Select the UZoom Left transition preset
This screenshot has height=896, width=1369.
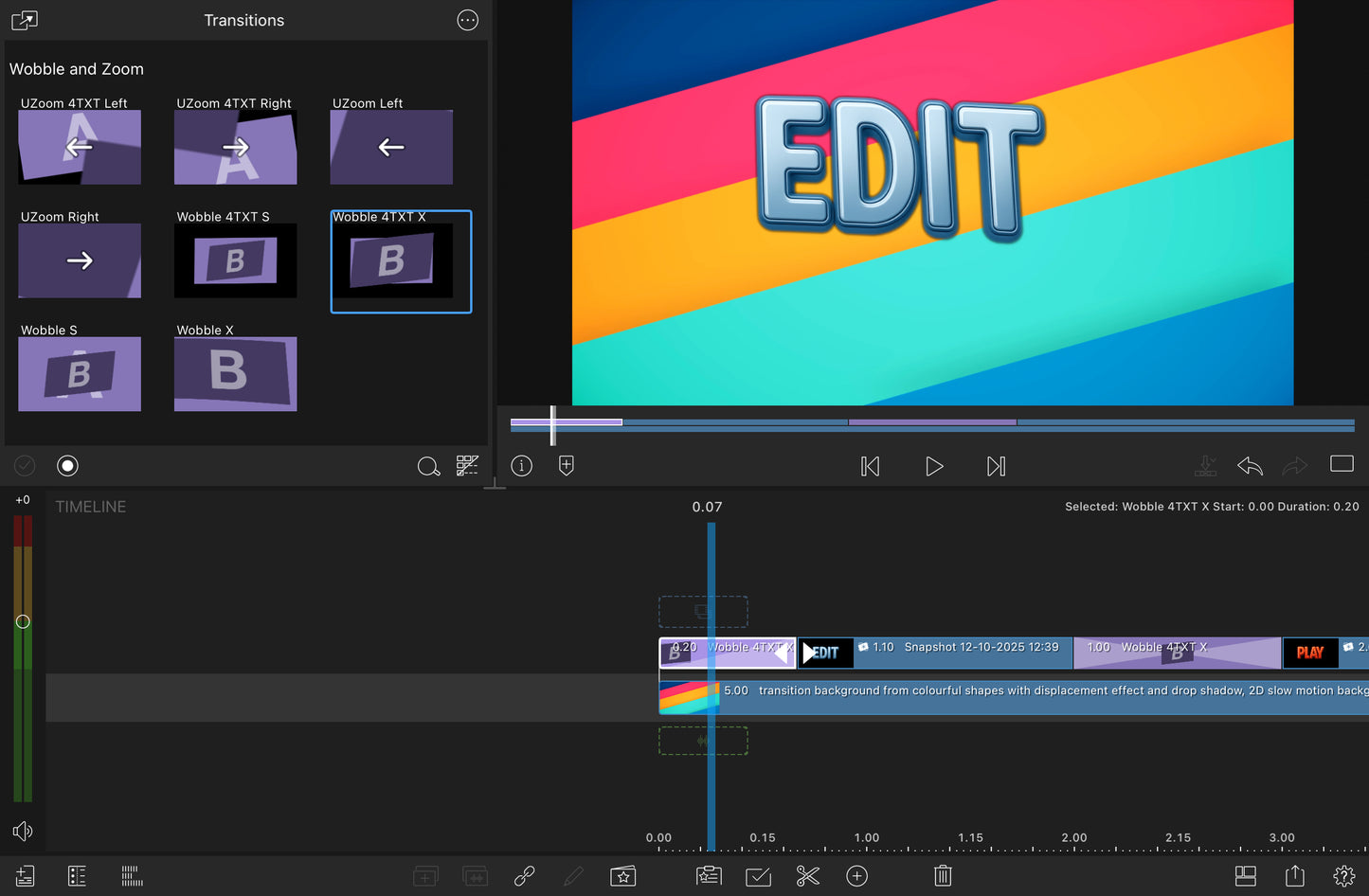pyautogui.click(x=390, y=147)
